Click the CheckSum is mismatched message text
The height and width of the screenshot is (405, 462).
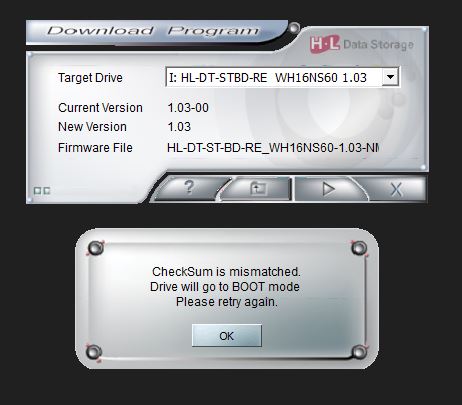point(226,272)
